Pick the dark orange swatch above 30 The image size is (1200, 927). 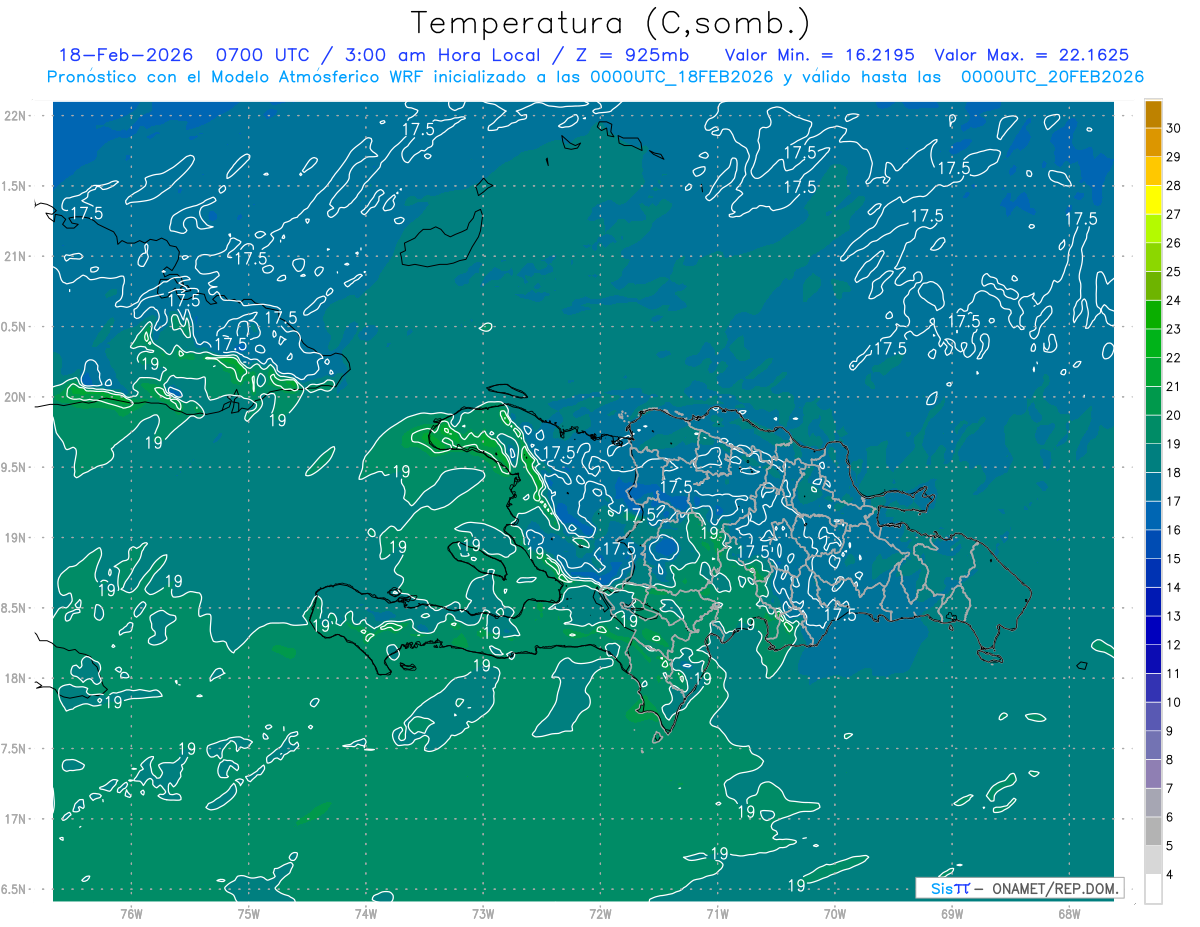(x=1153, y=115)
